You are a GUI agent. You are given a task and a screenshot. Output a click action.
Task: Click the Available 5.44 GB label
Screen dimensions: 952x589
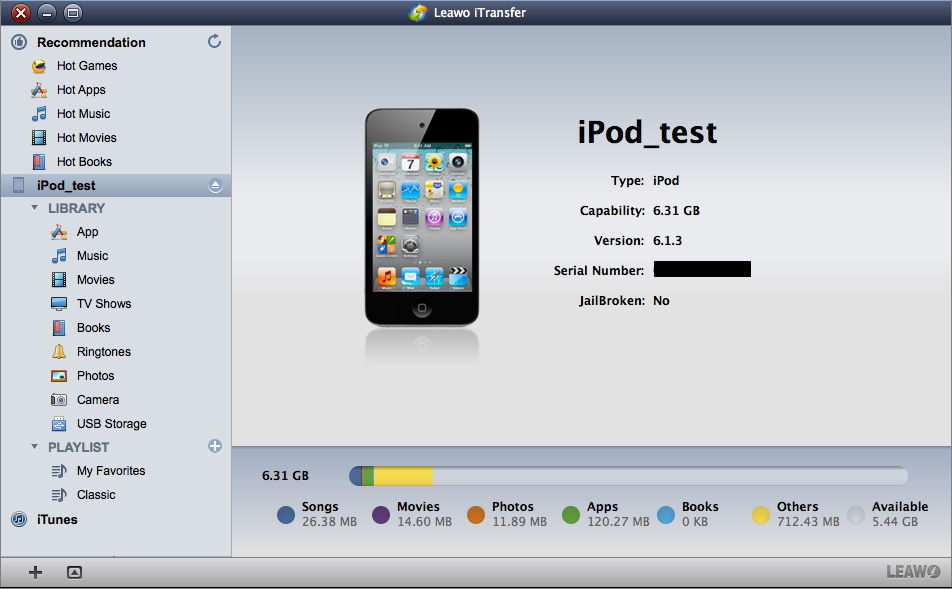click(x=895, y=522)
